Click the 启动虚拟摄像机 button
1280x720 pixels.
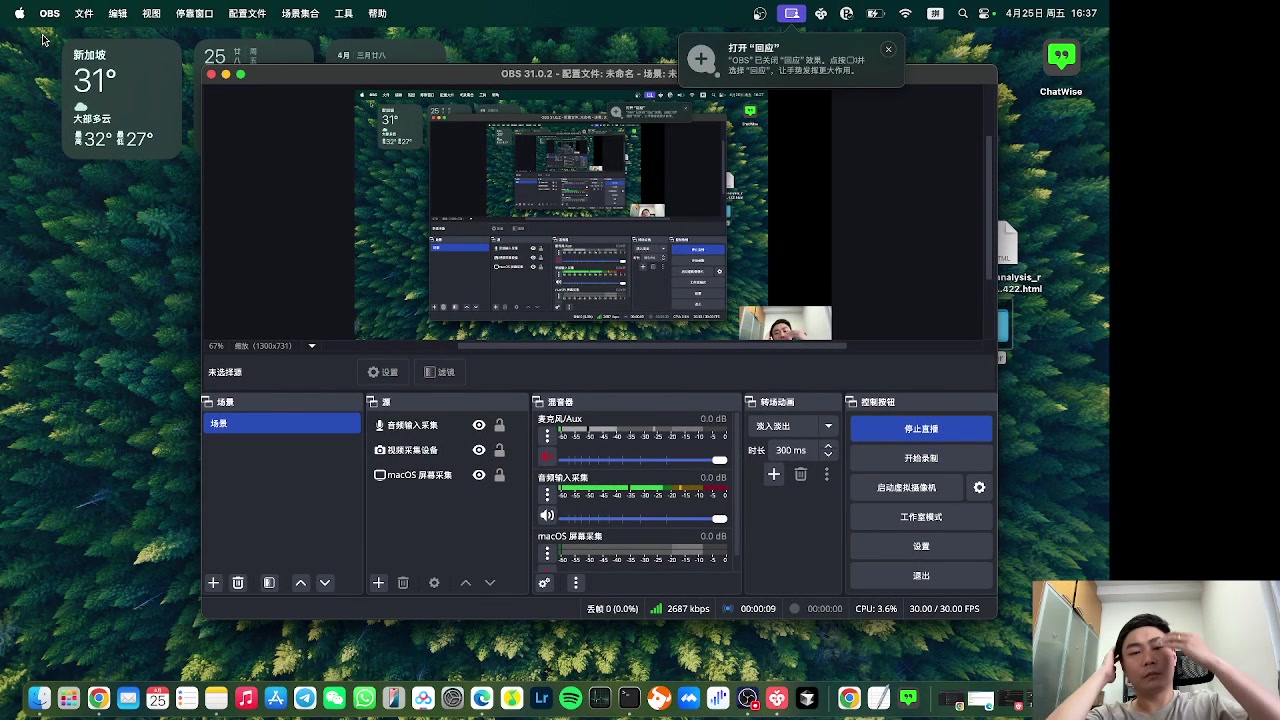[x=907, y=488]
